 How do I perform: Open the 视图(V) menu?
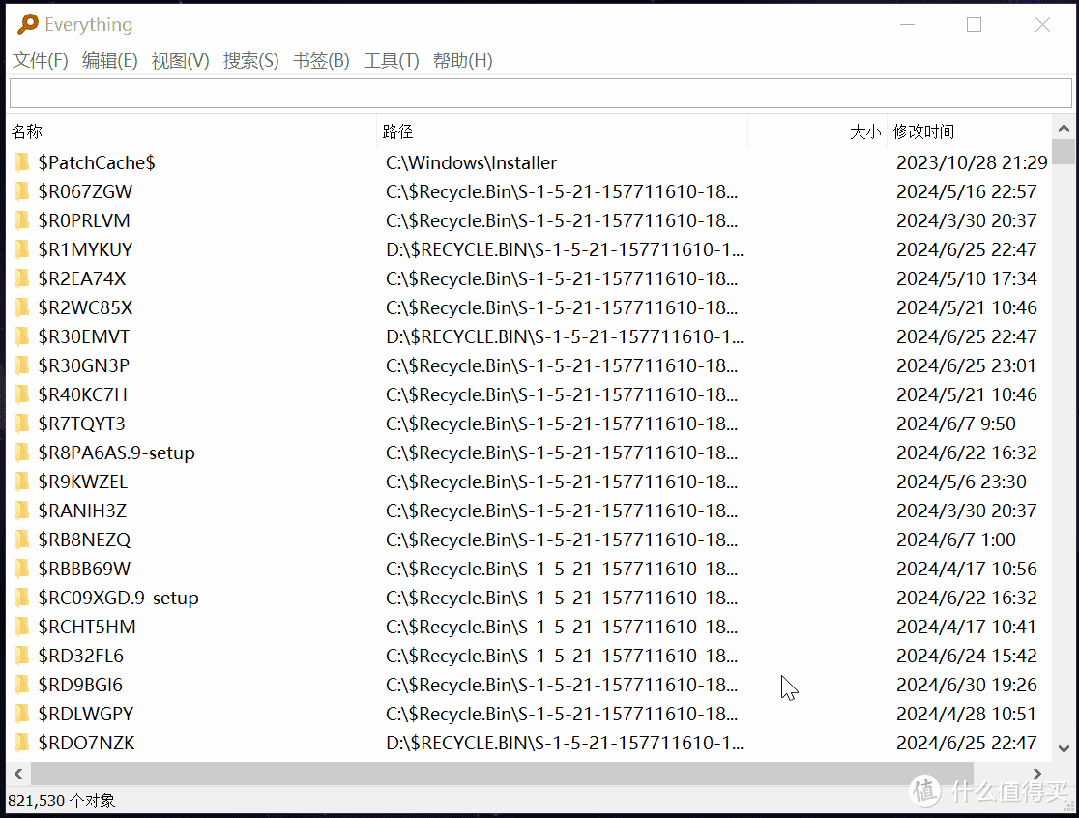coord(180,61)
